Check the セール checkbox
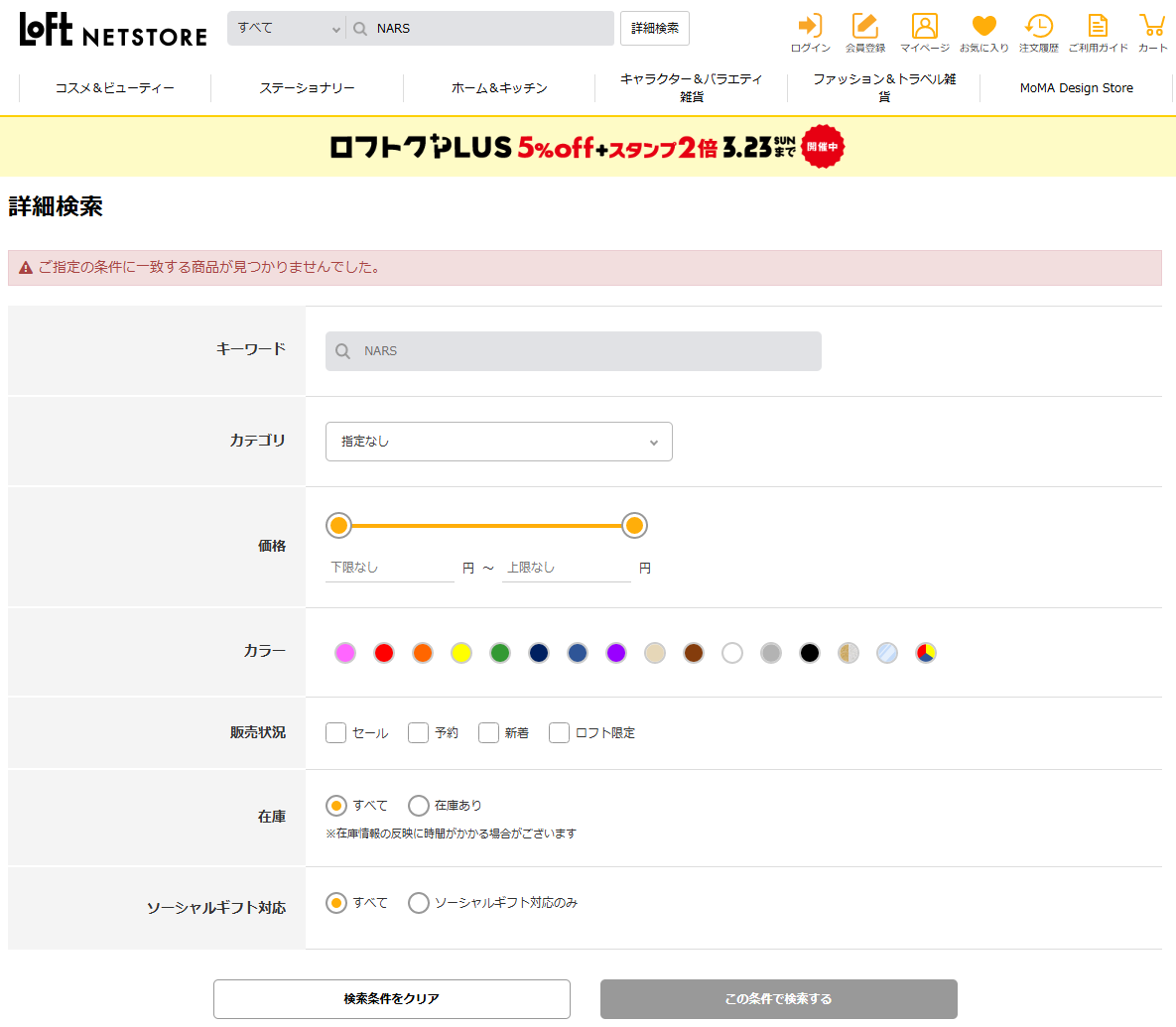This screenshot has width=1176, height=1027. pos(336,732)
